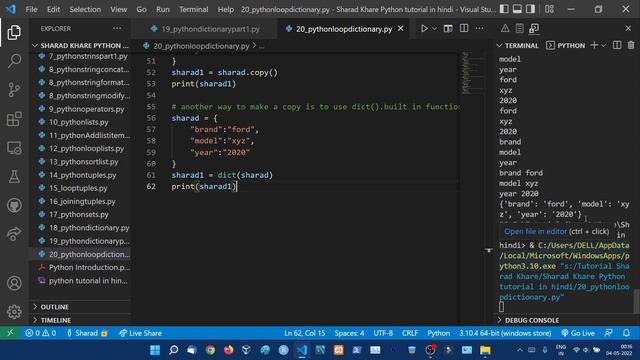Open the Help menu

(225, 9)
